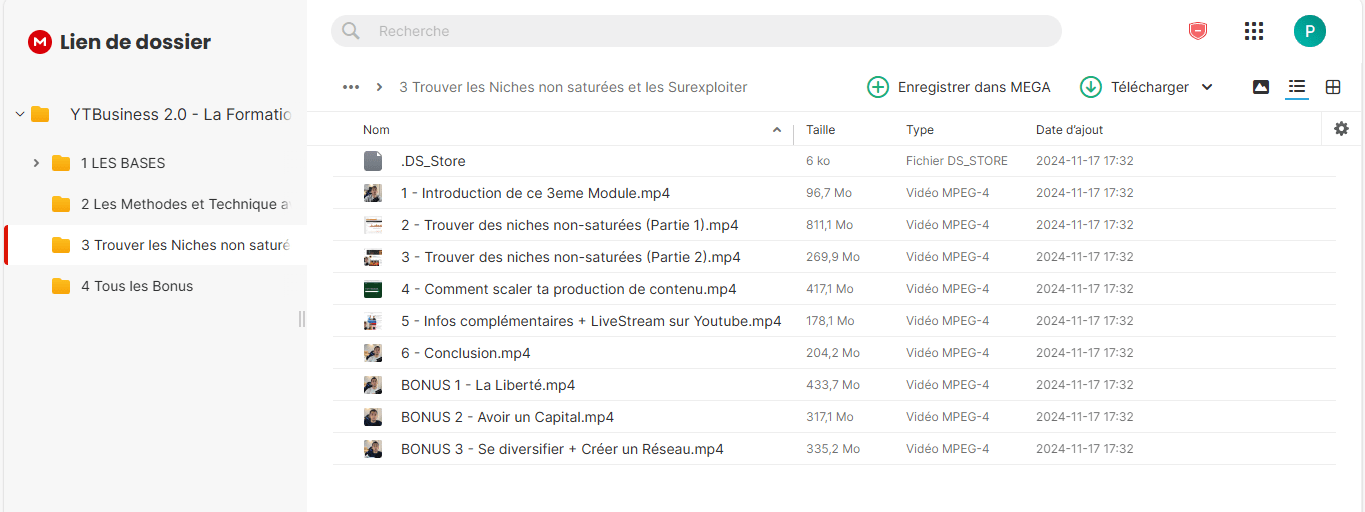Click the 335,2 Mo size cell
This screenshot has width=1365, height=512.
tap(832, 449)
